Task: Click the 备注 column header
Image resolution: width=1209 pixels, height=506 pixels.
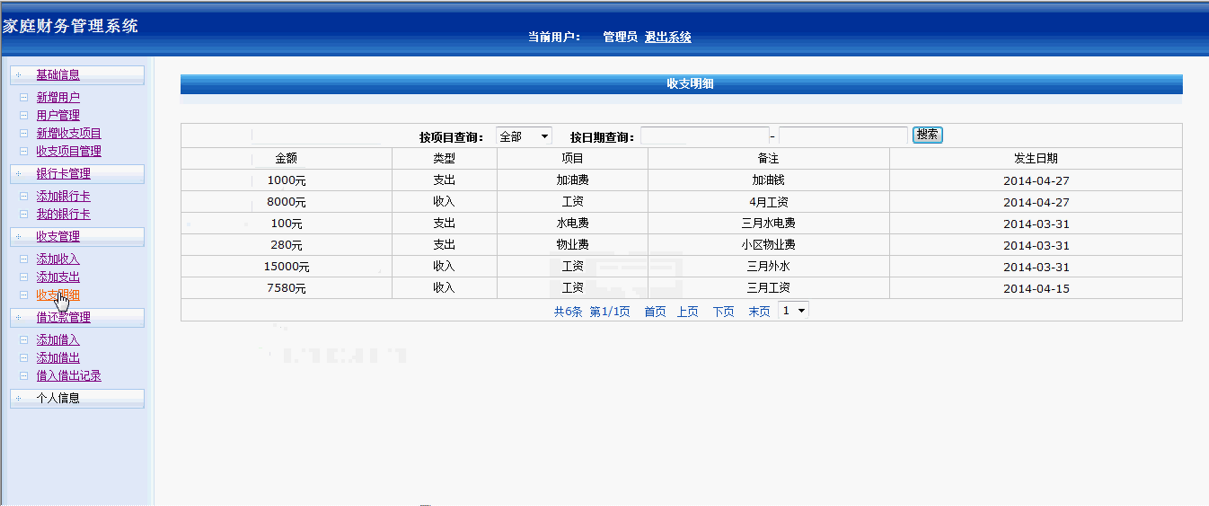Action: (768, 158)
